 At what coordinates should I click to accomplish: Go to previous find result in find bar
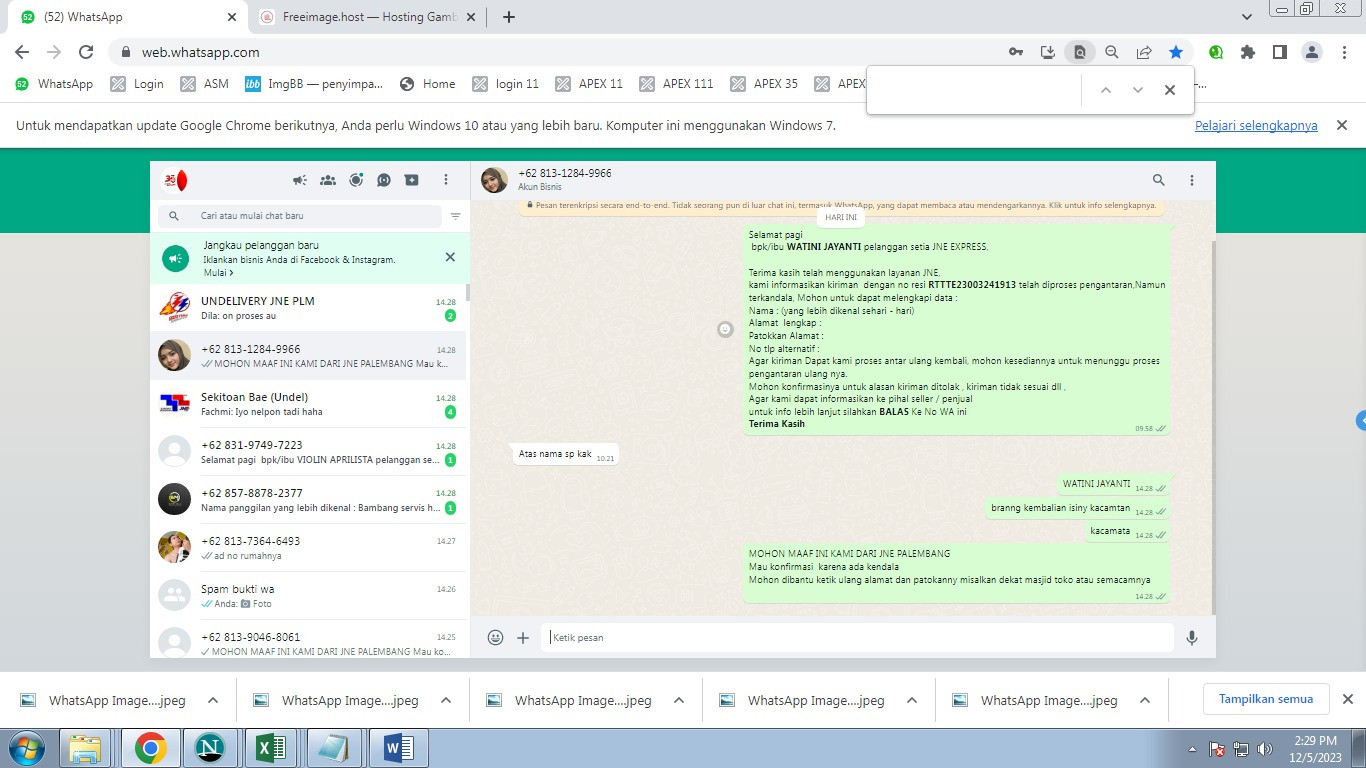tap(1106, 90)
